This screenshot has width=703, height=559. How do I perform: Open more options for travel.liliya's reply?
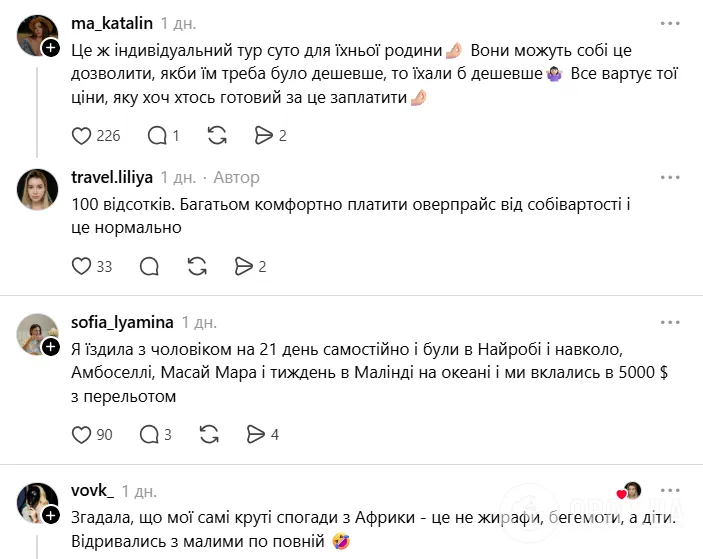click(669, 177)
